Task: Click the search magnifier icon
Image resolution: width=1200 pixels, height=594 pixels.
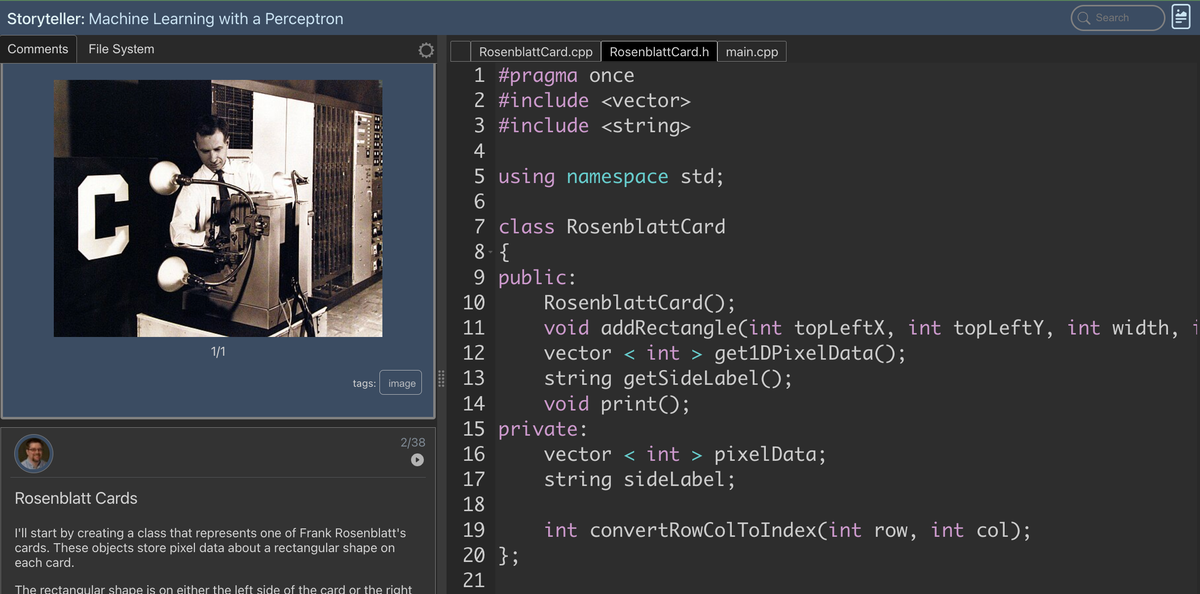Action: coord(1085,17)
